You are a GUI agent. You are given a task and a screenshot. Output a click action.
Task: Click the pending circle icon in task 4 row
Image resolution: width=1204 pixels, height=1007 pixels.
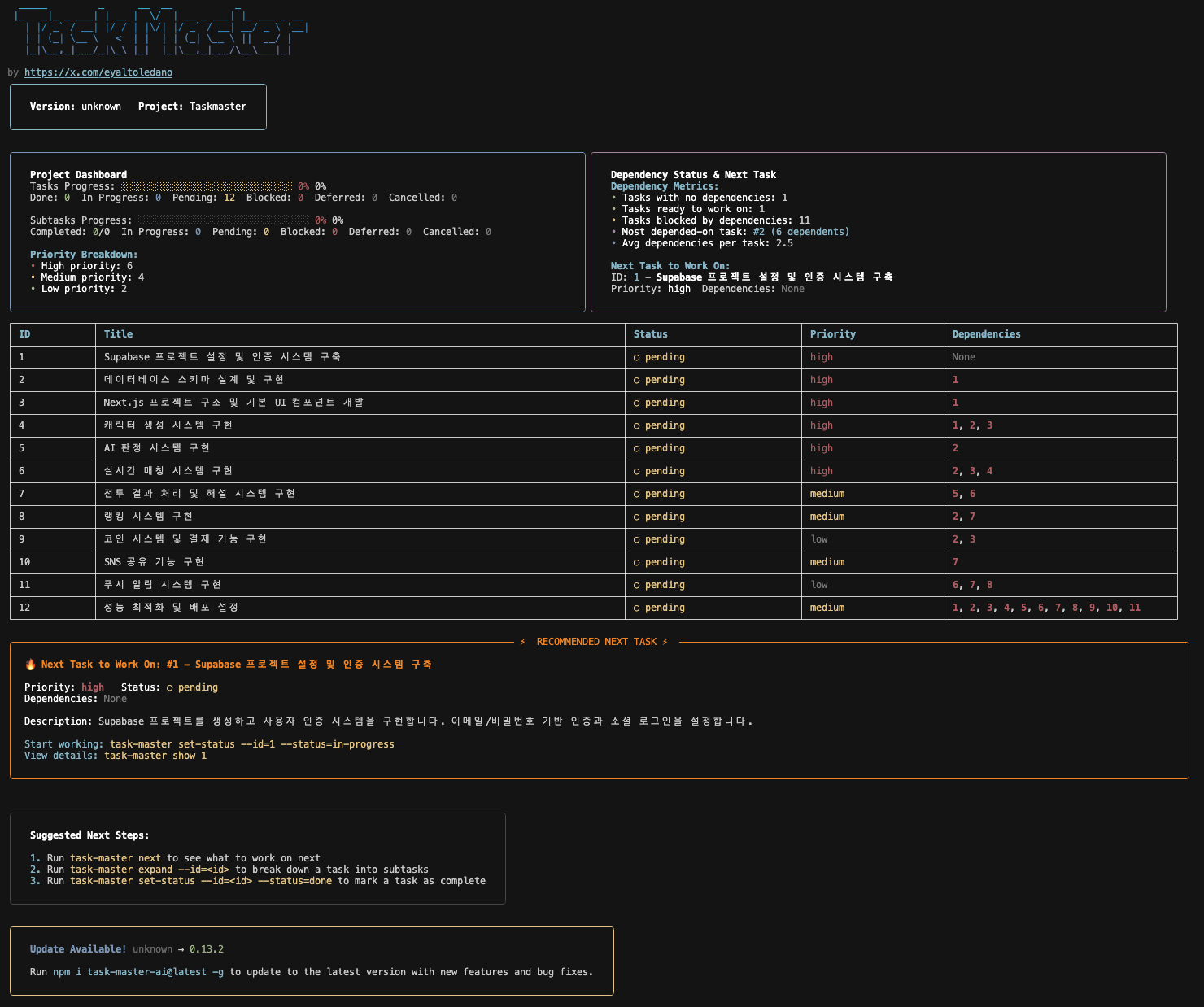click(x=637, y=425)
